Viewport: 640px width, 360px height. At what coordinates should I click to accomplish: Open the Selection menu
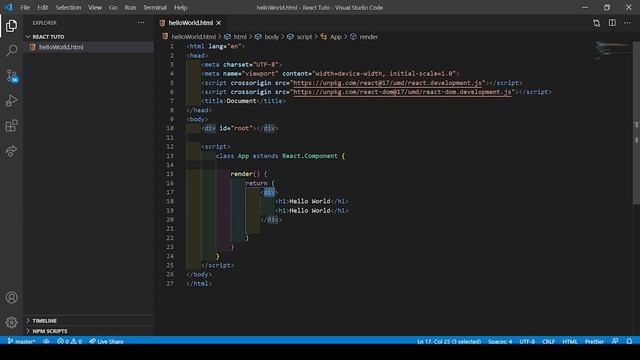point(68,7)
